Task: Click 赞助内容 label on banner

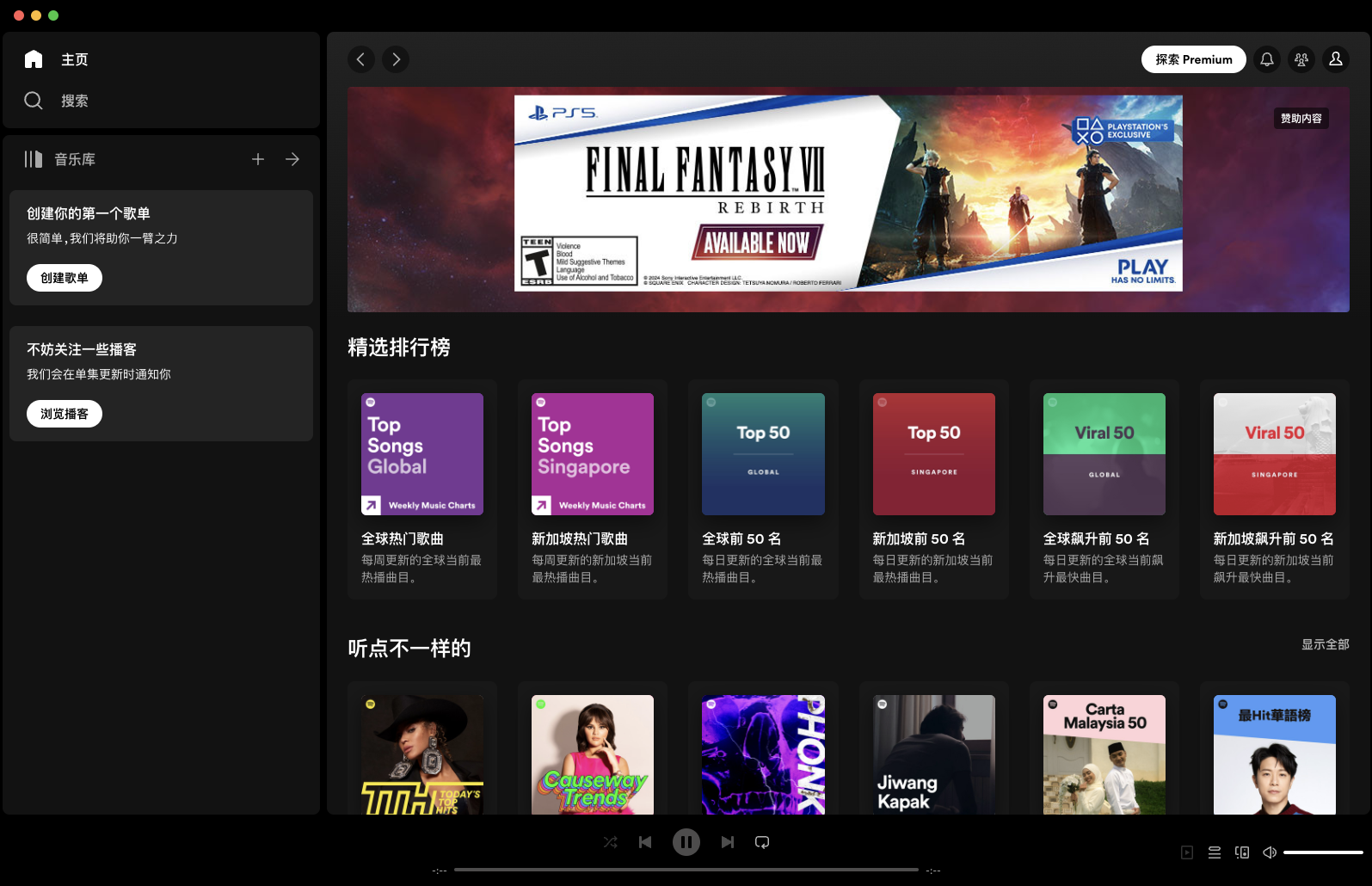Action: 1301,119
